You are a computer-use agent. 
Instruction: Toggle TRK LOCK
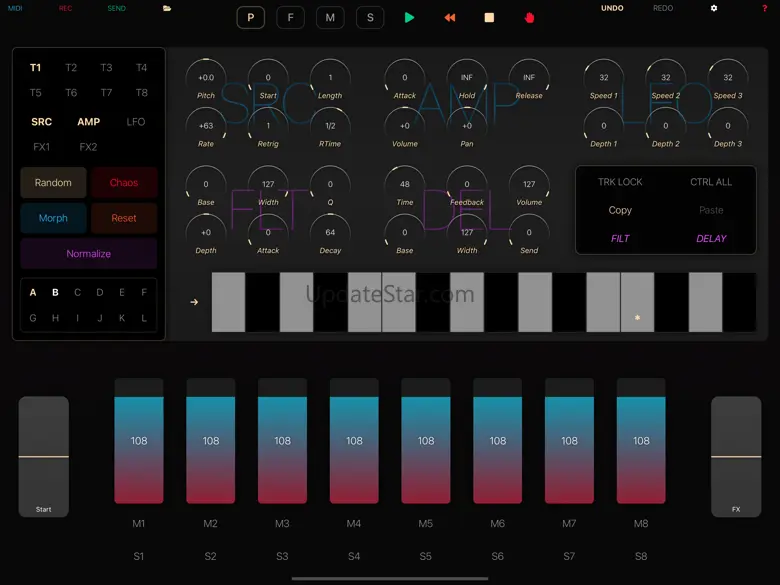click(x=620, y=182)
